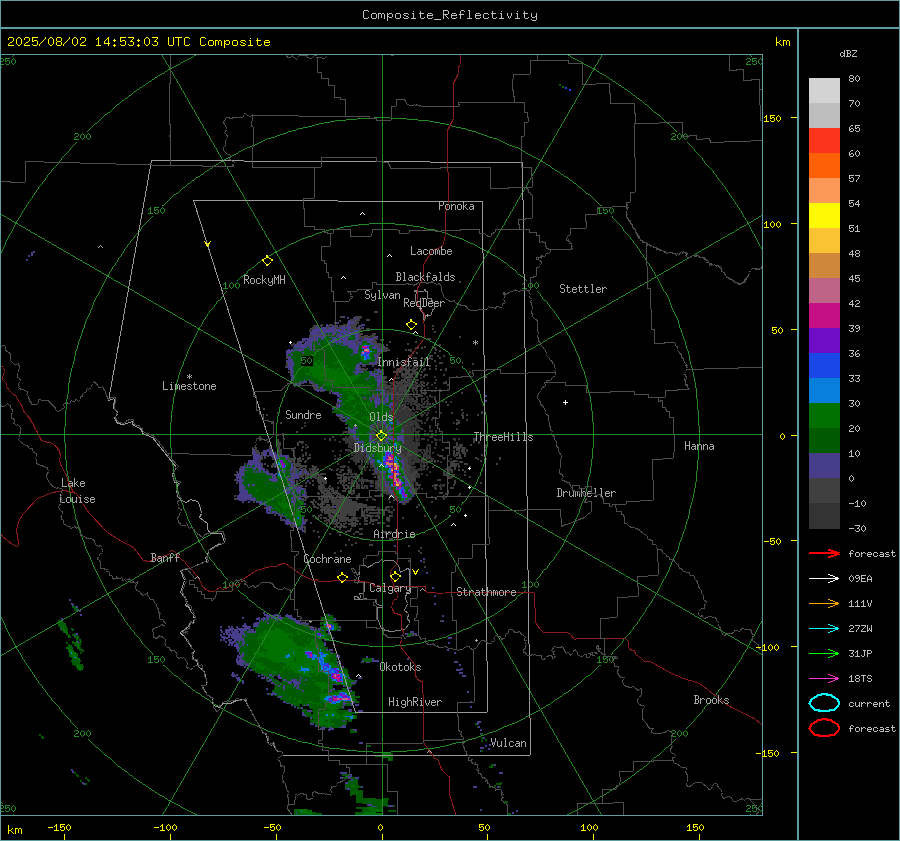
Task: Click the Limestone map label
Action: point(189,386)
